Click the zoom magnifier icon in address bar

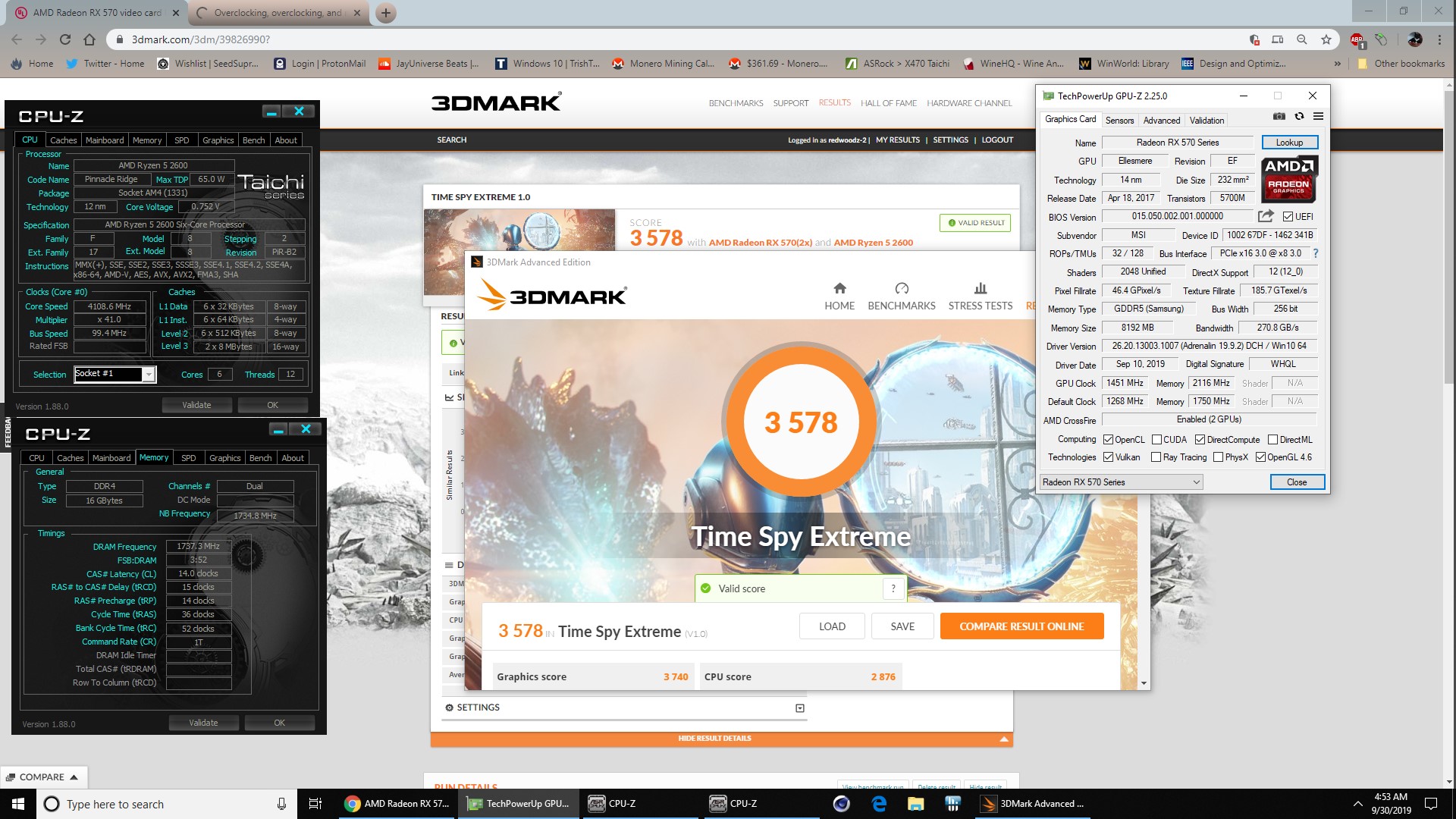click(x=1302, y=39)
